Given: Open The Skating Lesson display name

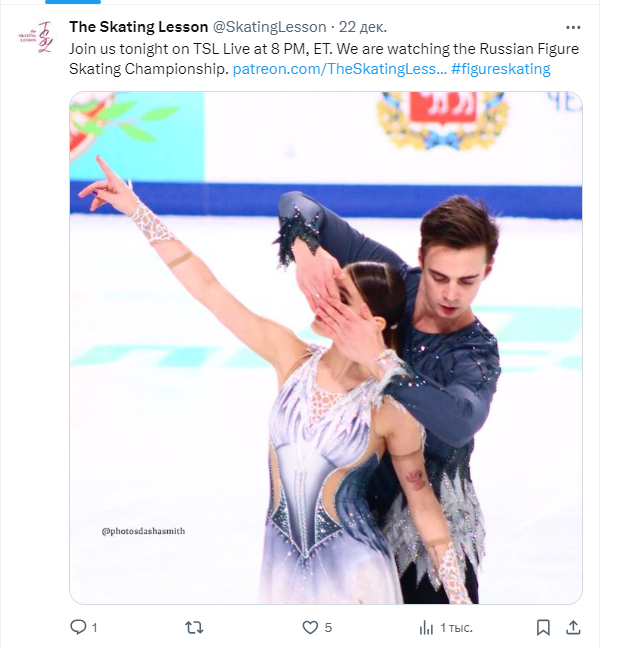Looking at the screenshot, I should point(139,27).
